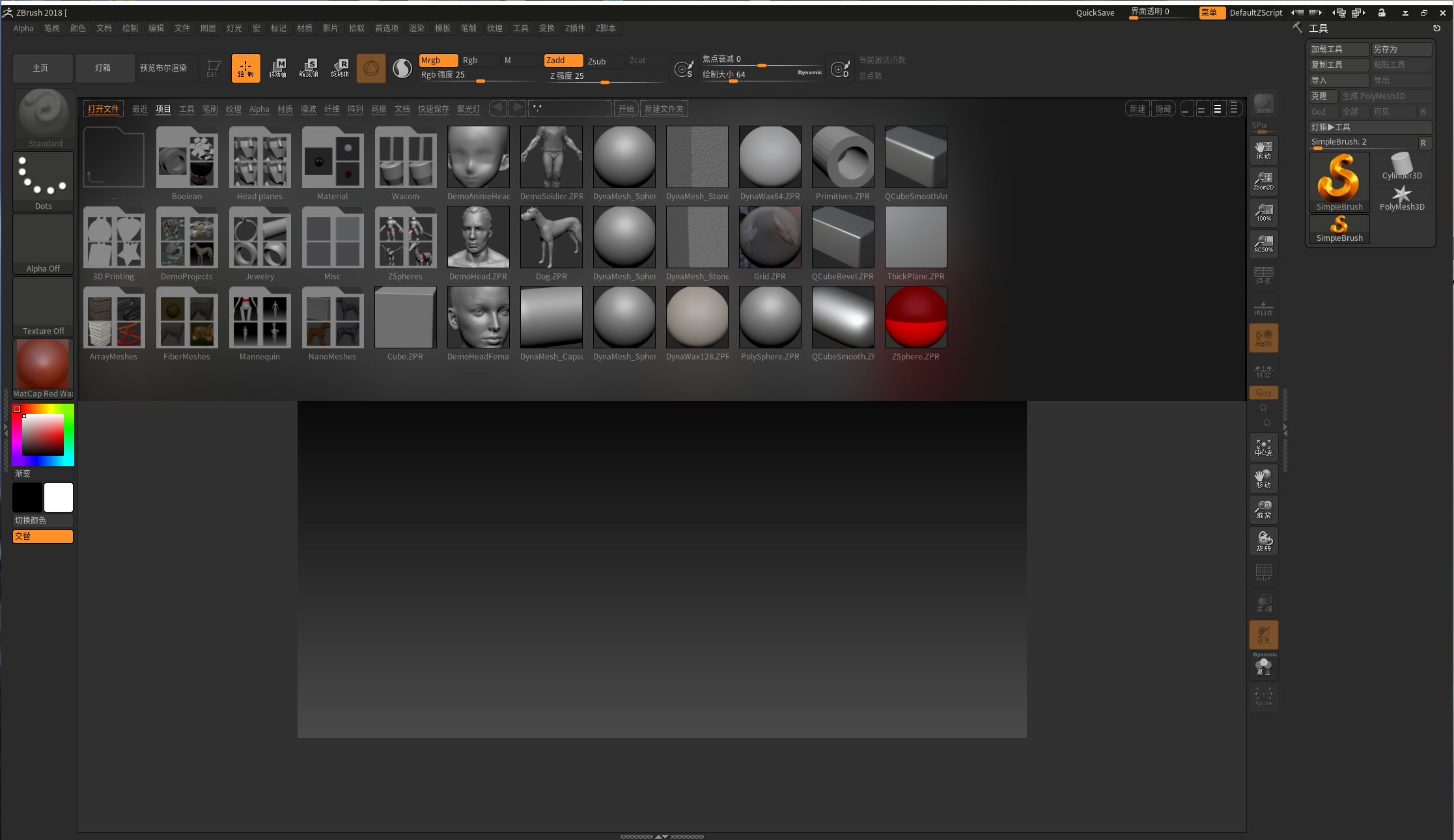The image size is (1454, 840).
Task: Collapse the right panel with its edge arrow
Action: (x=1285, y=428)
